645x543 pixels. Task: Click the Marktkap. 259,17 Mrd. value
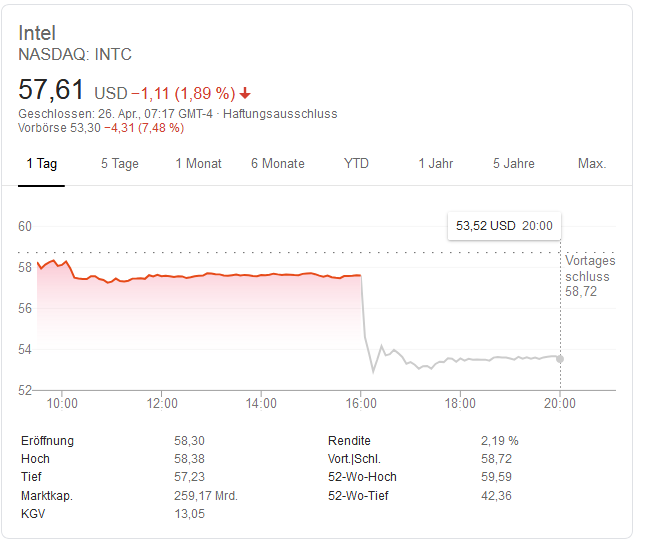206,496
